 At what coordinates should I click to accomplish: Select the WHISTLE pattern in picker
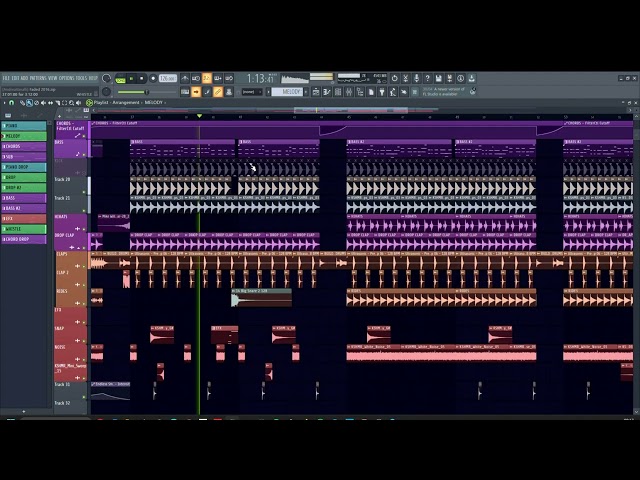24,229
